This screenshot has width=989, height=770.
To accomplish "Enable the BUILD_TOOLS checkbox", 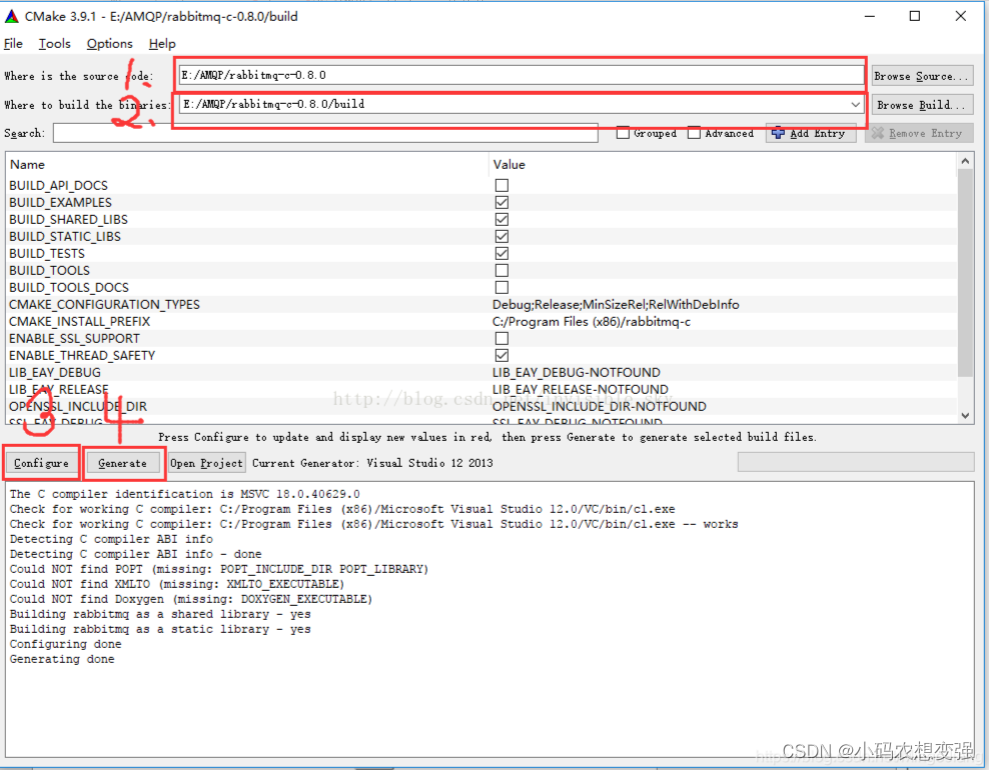I will coord(501,271).
